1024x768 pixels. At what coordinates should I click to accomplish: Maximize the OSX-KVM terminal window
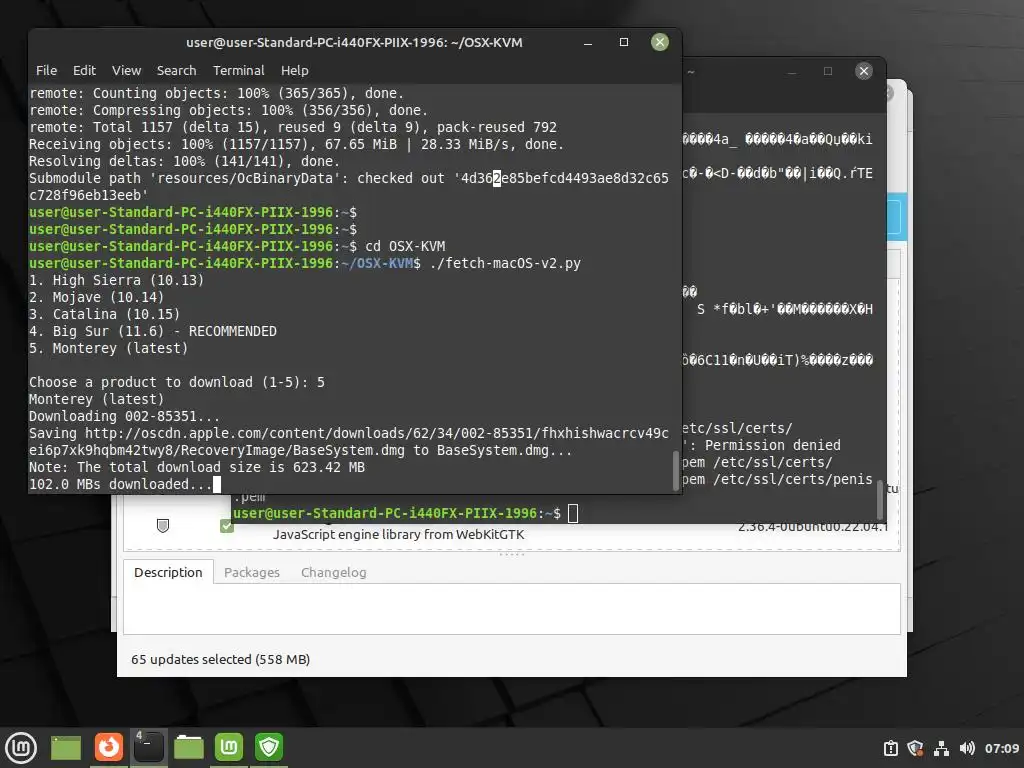click(624, 42)
